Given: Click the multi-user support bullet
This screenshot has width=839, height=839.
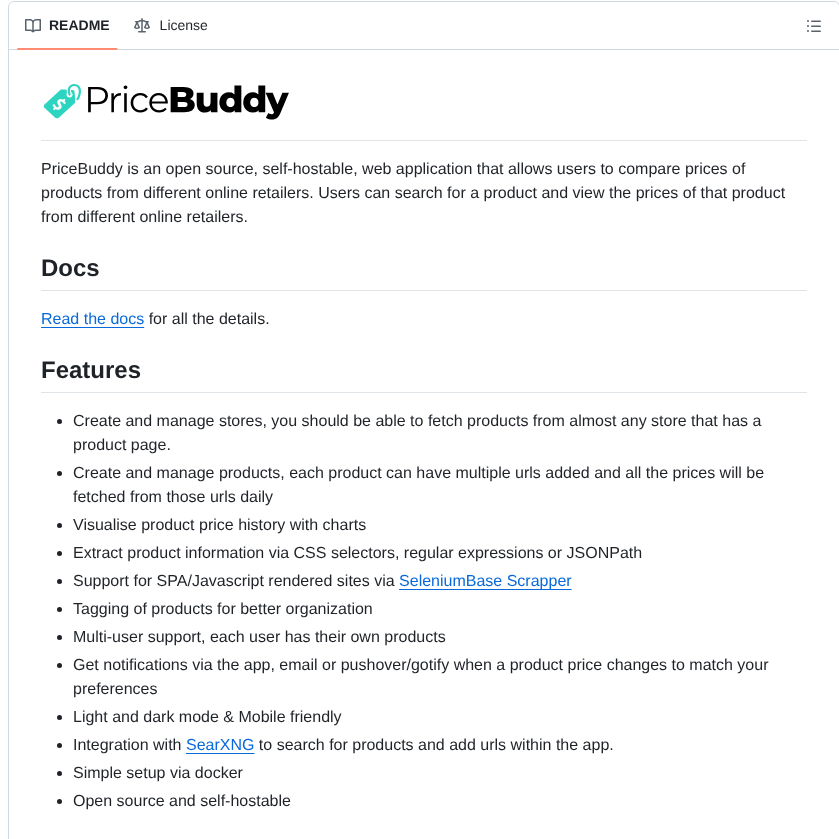Looking at the screenshot, I should (259, 636).
